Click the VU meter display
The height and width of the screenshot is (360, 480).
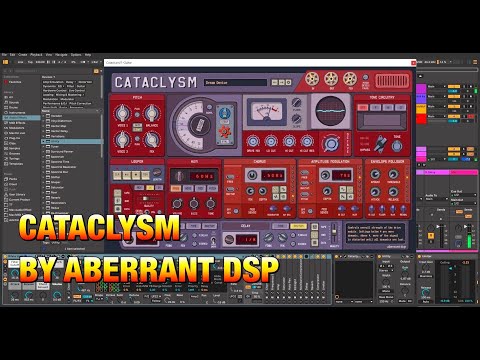click(267, 112)
